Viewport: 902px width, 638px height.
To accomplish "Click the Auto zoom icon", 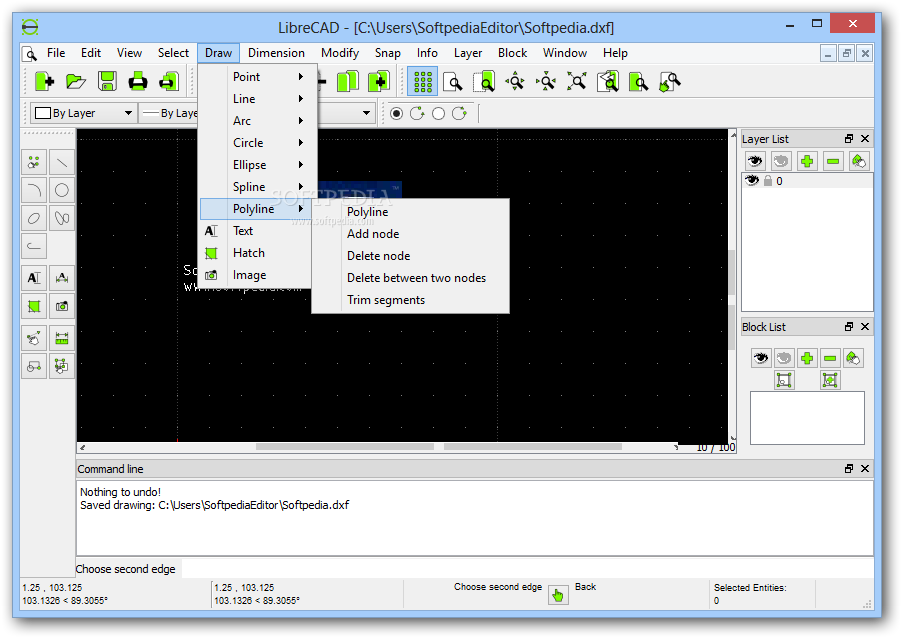I will coord(576,81).
